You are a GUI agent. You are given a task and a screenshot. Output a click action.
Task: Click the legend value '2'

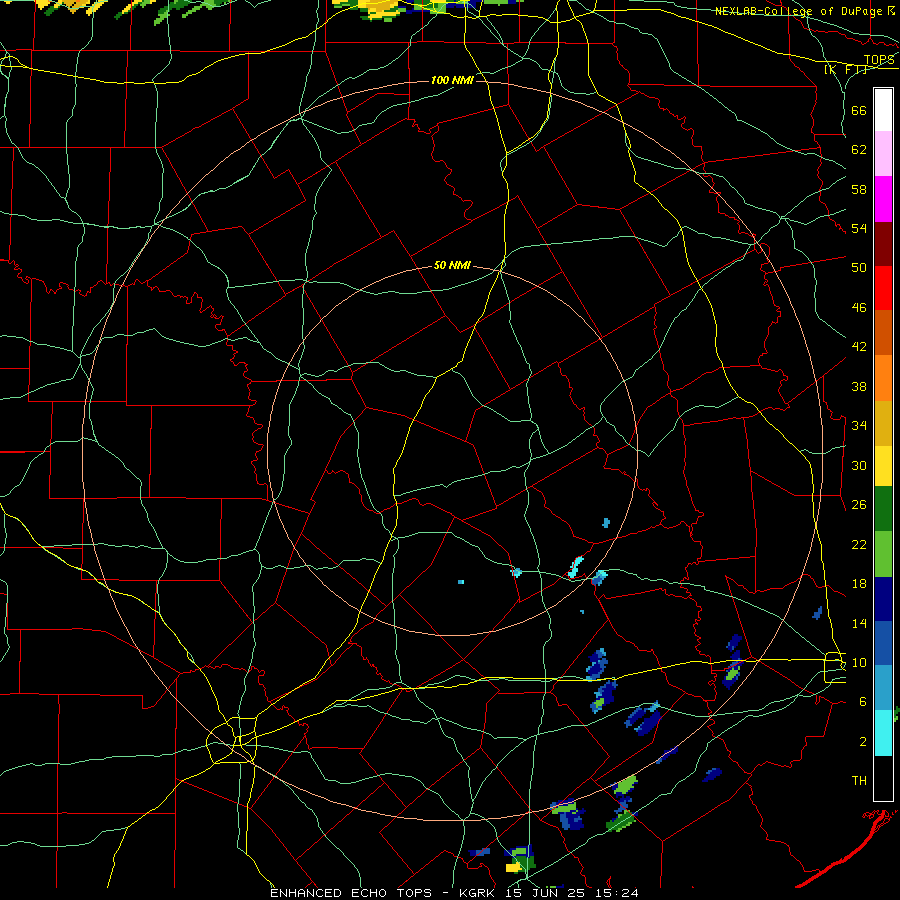pyautogui.click(x=863, y=742)
